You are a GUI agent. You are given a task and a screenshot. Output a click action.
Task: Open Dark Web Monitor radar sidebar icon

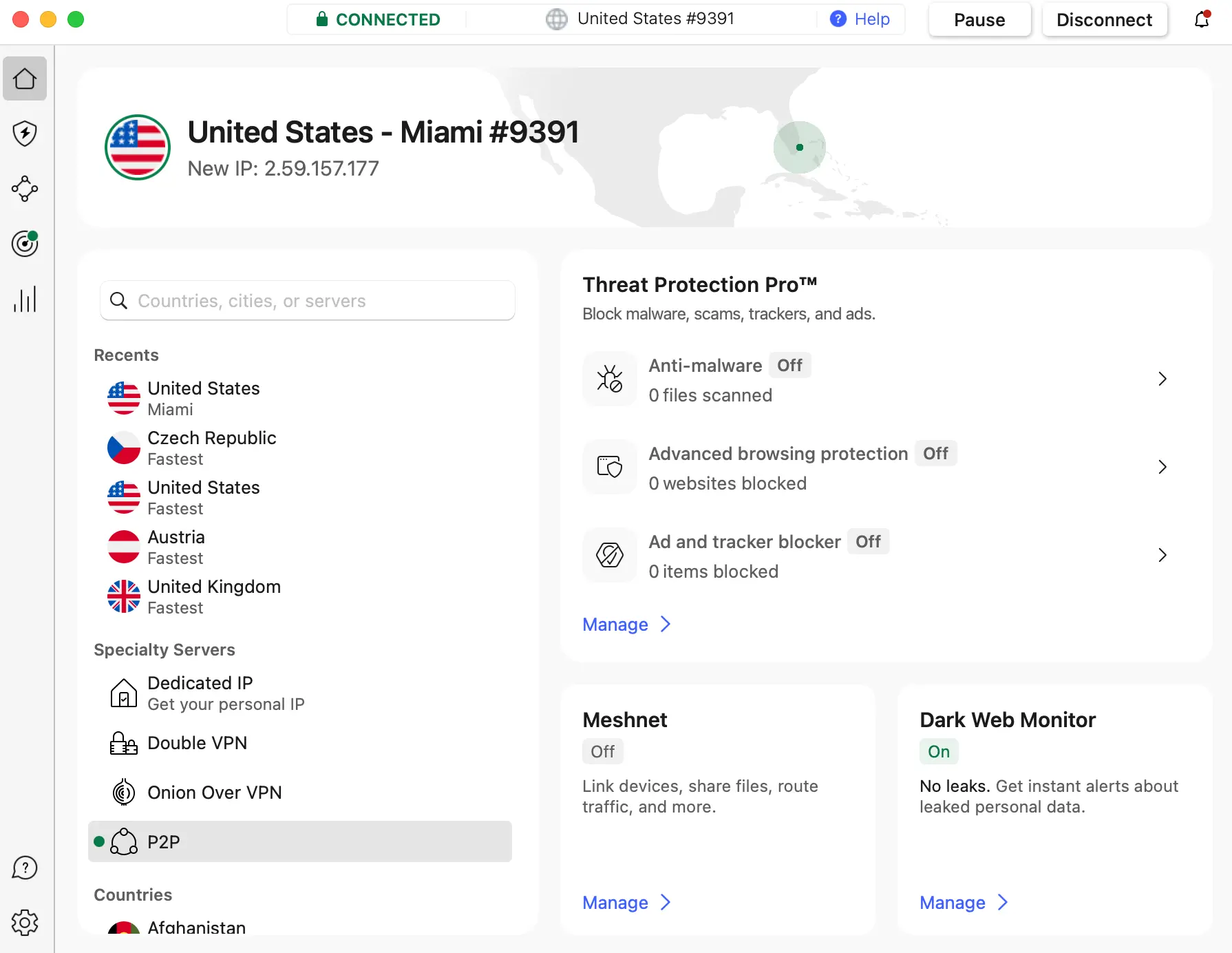(25, 244)
